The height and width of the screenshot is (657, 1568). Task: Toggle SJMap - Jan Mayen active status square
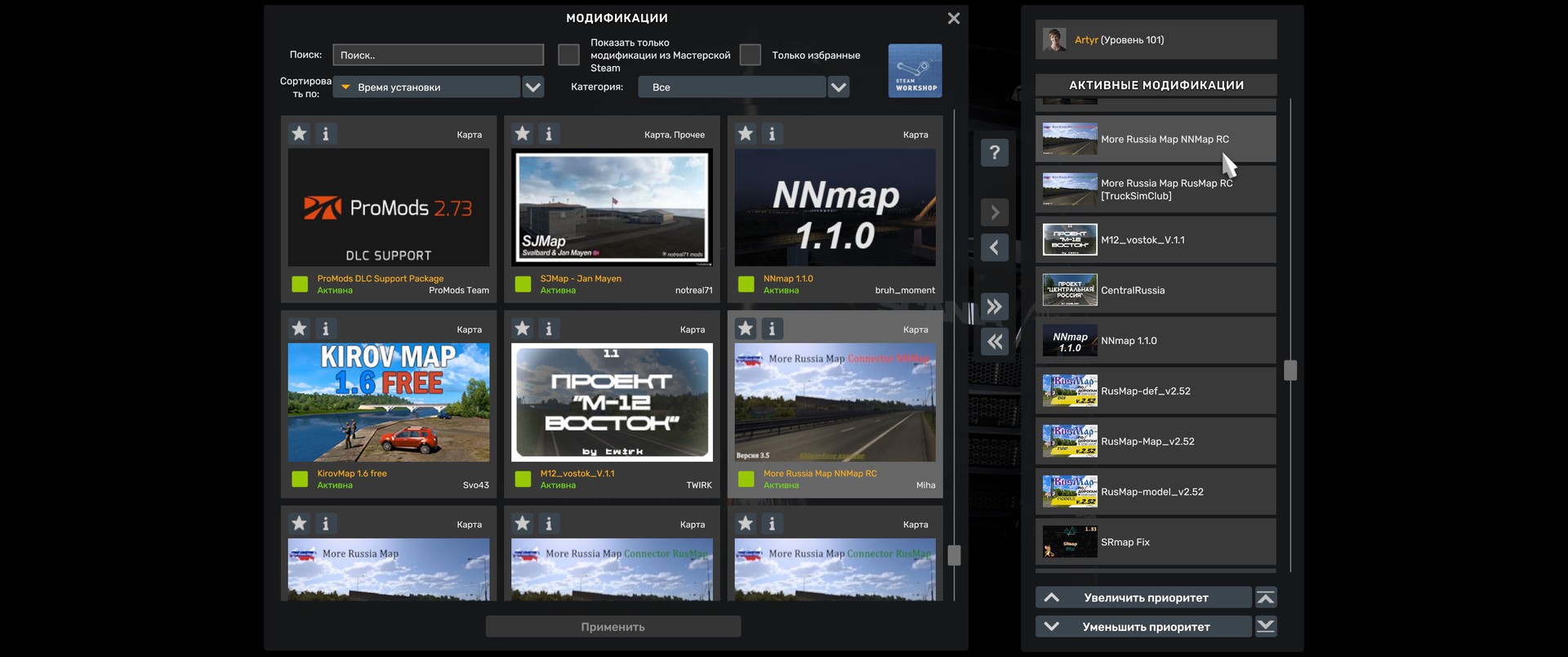click(523, 284)
